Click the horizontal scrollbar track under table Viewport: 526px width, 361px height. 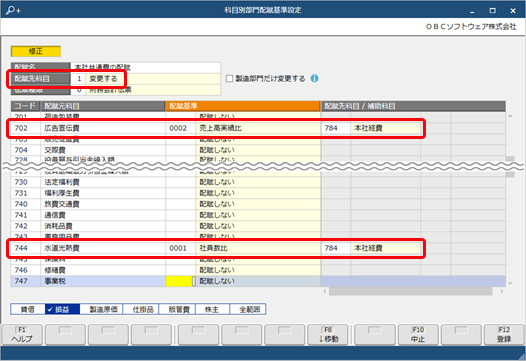point(411,291)
